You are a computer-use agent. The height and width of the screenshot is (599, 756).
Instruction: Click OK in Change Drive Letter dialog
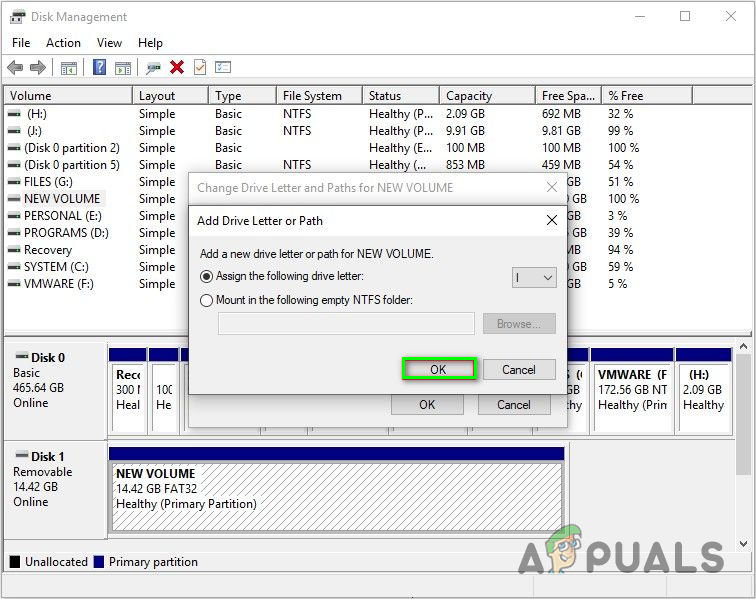[427, 405]
